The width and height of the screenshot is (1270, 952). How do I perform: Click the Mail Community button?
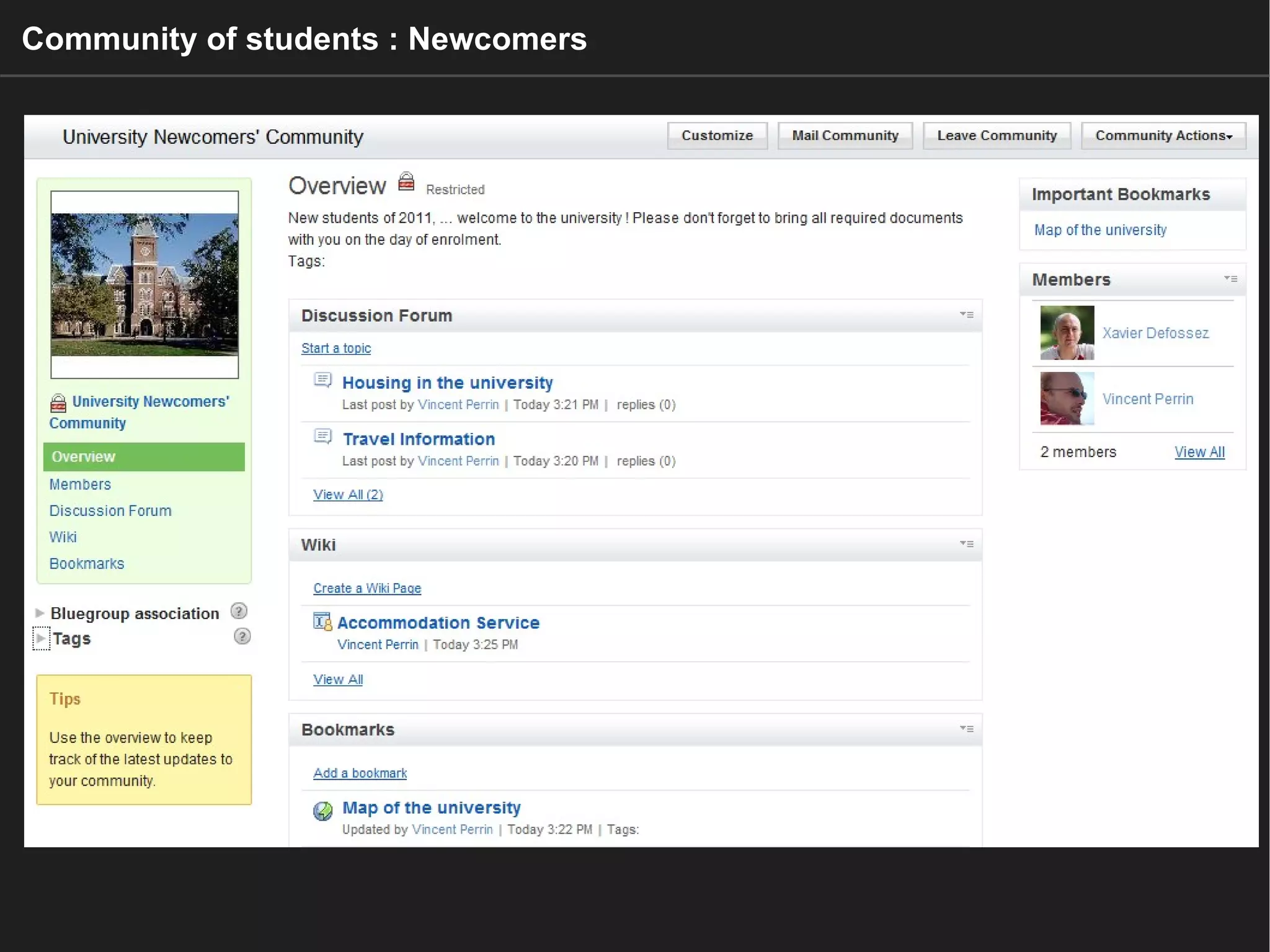[845, 136]
